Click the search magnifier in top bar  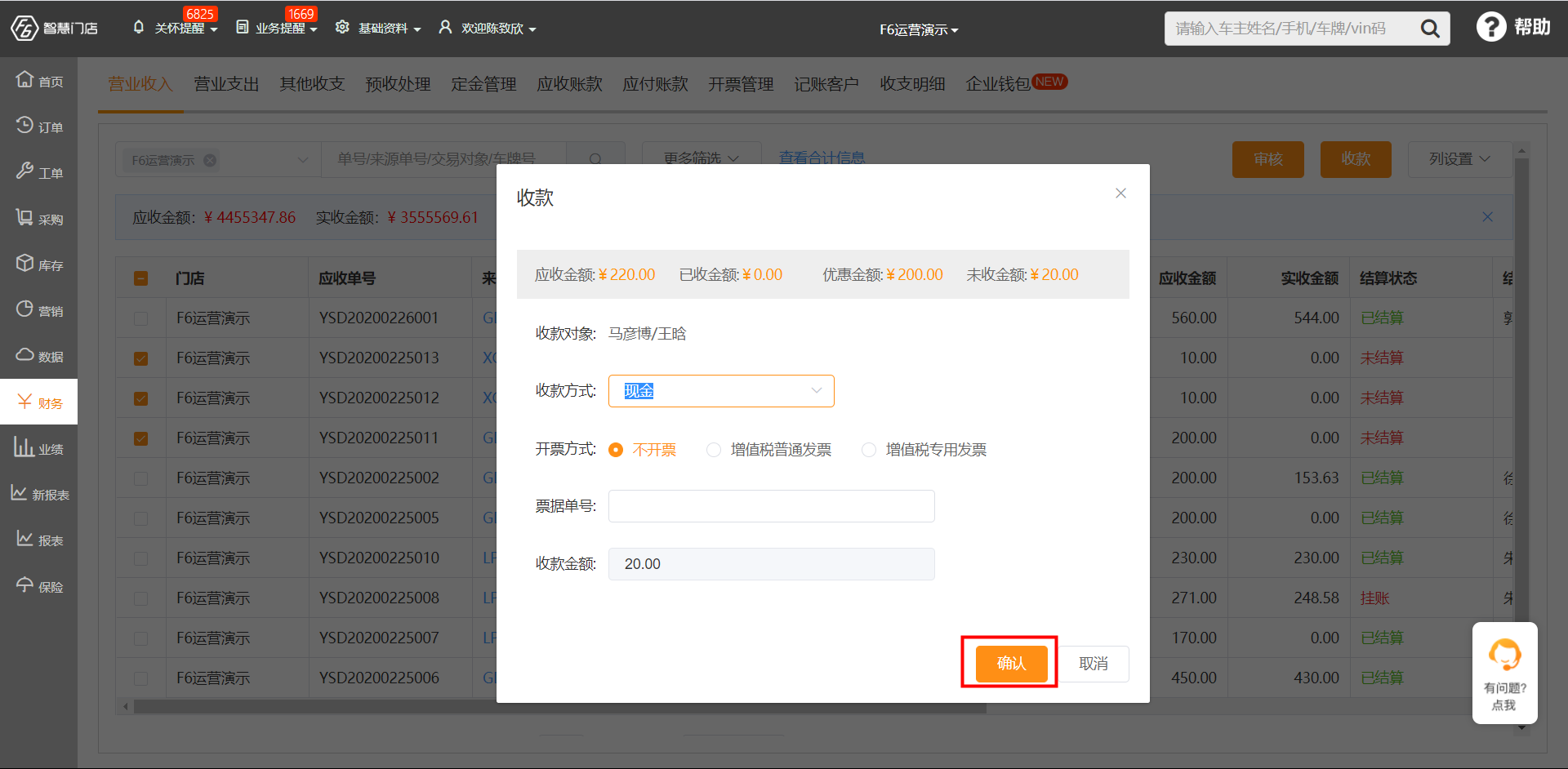coord(1430,29)
